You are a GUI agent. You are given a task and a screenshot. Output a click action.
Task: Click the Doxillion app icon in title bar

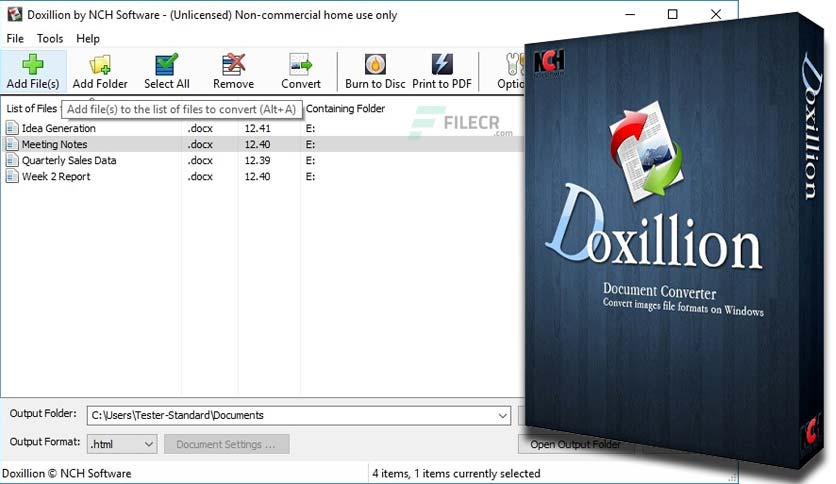click(14, 14)
